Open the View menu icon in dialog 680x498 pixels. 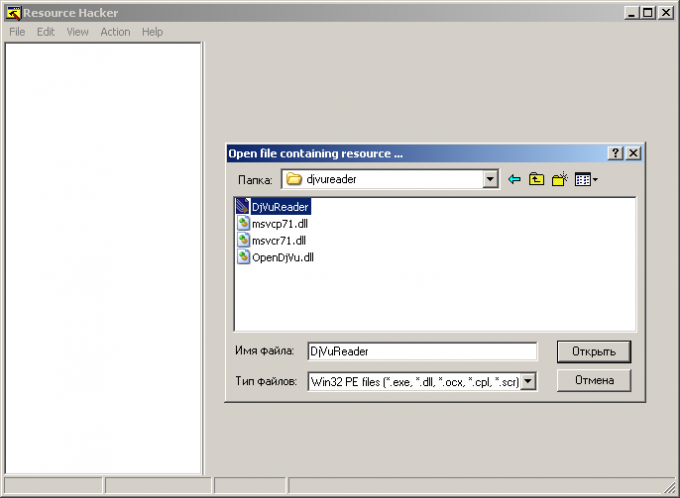pos(586,180)
